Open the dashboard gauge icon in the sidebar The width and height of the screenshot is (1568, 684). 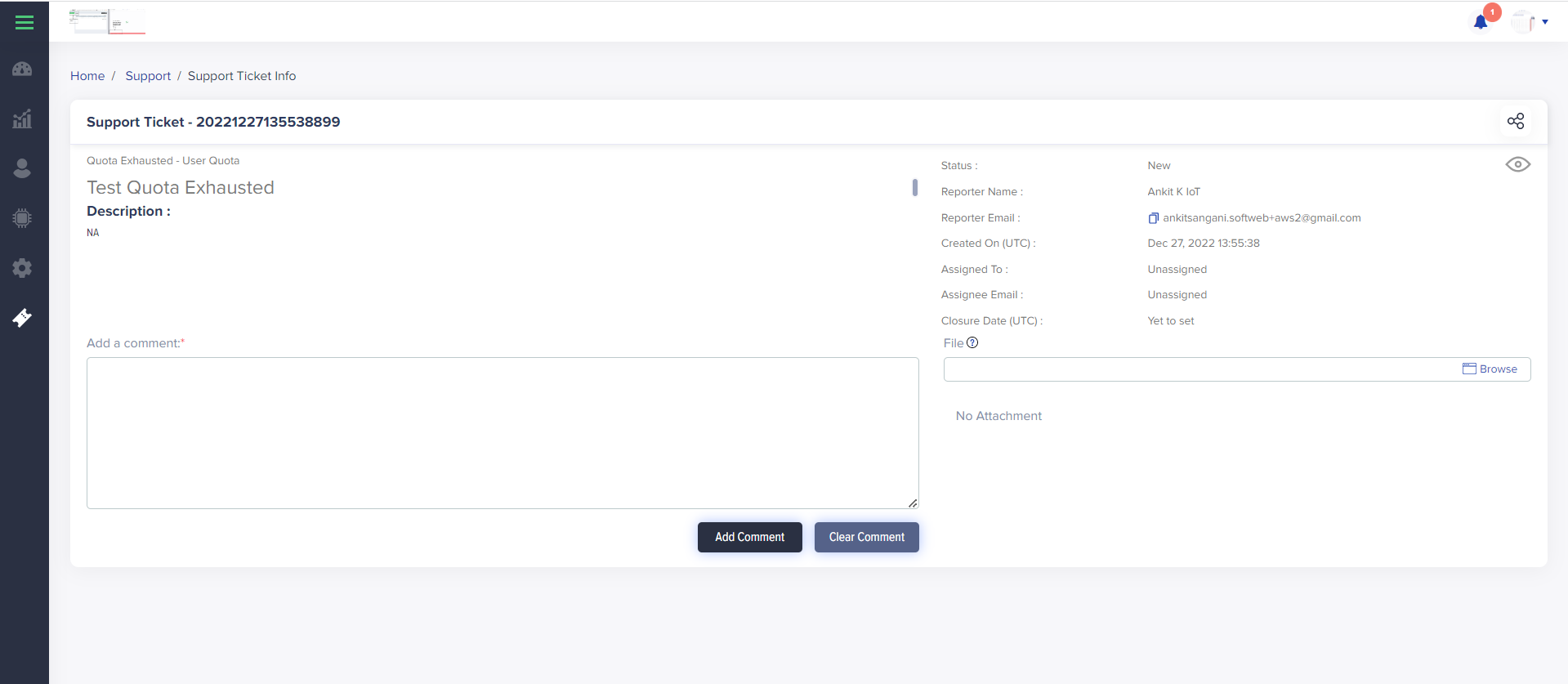pyautogui.click(x=23, y=69)
